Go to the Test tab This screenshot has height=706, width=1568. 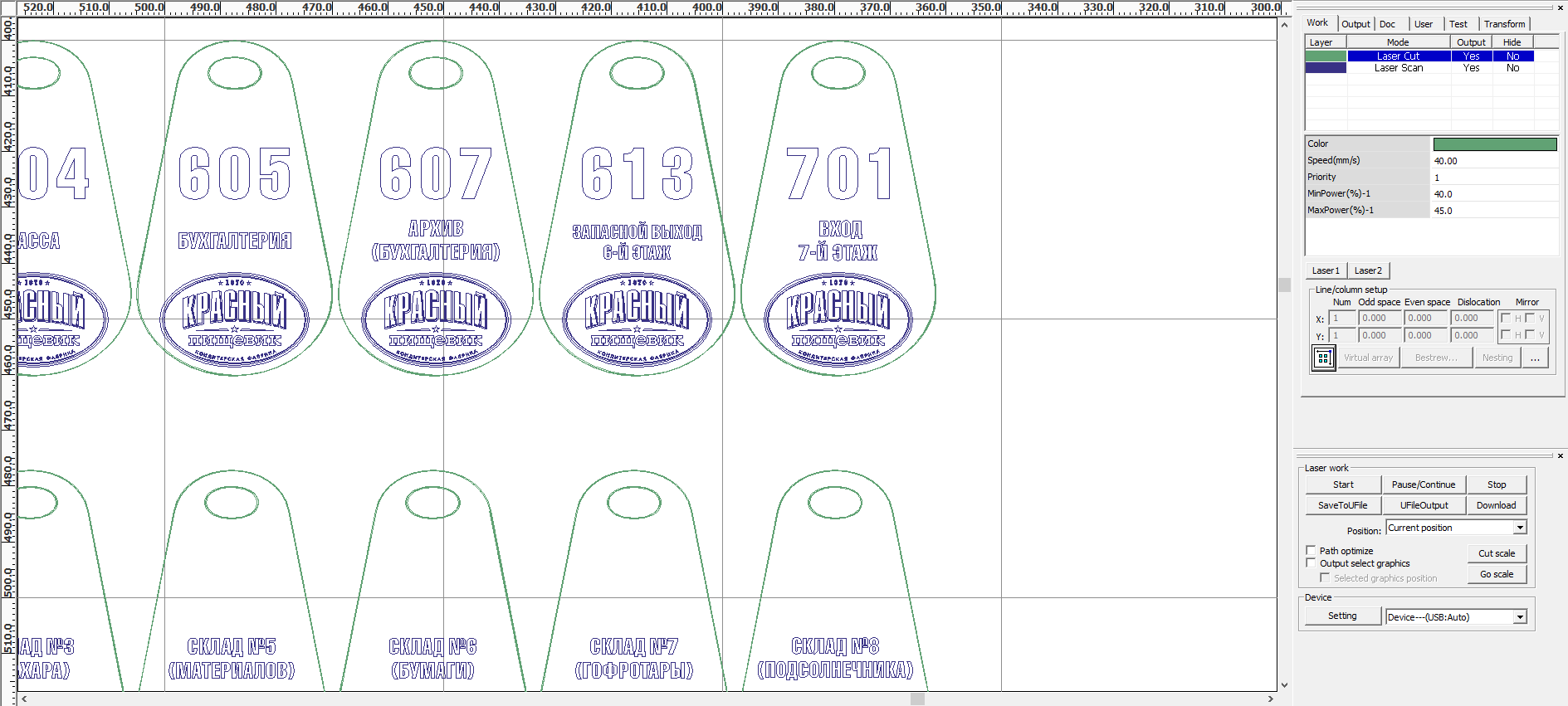click(1458, 24)
